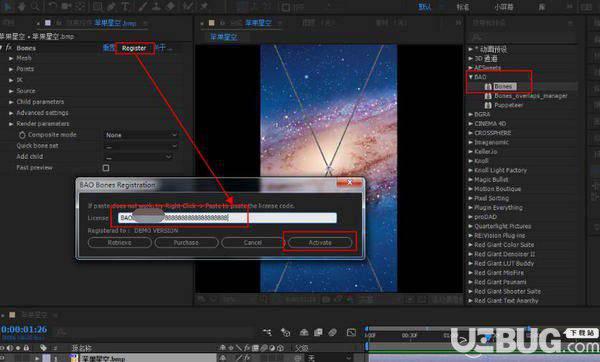The image size is (600, 362).
Task: Select the 苹果星空 composition viewer tab
Action: pyautogui.click(x=258, y=23)
